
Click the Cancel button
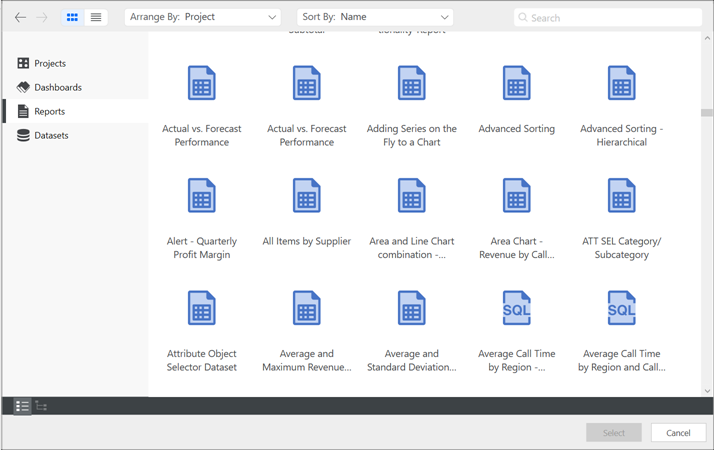tap(678, 432)
